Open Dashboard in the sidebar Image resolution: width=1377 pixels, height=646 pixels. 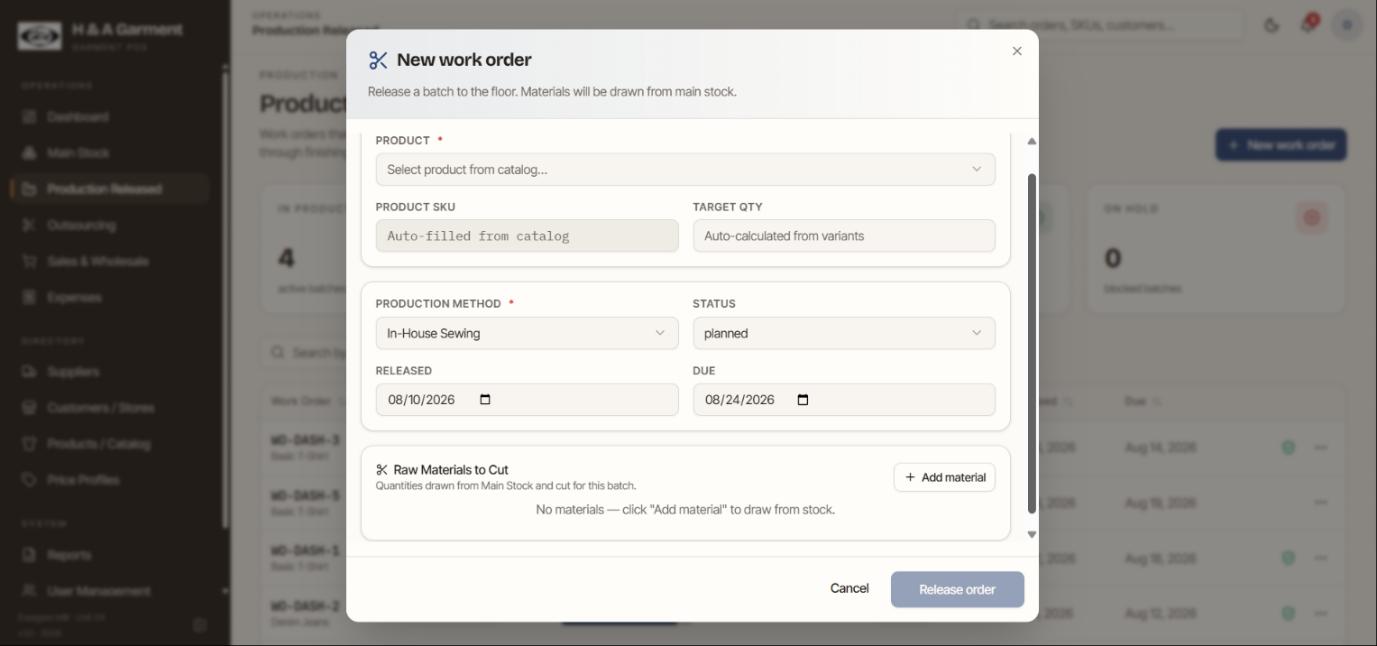110,117
